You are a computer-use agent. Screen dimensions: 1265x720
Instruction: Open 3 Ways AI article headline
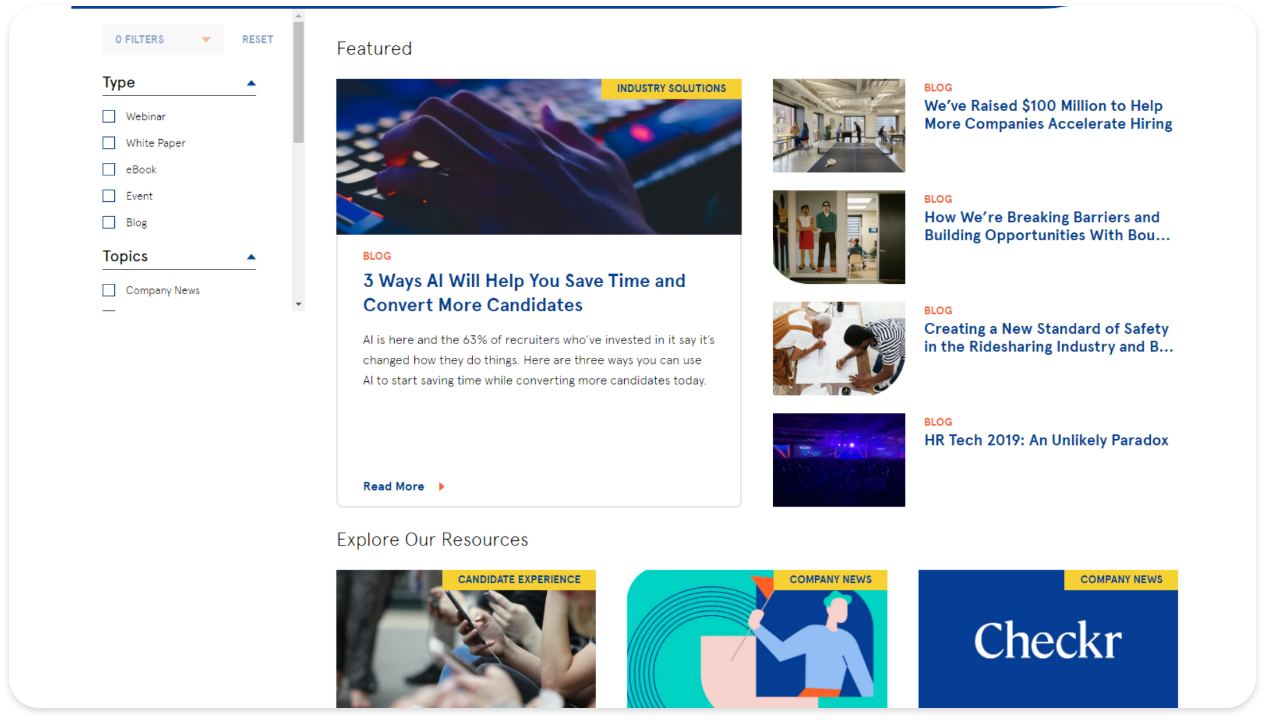pos(524,293)
